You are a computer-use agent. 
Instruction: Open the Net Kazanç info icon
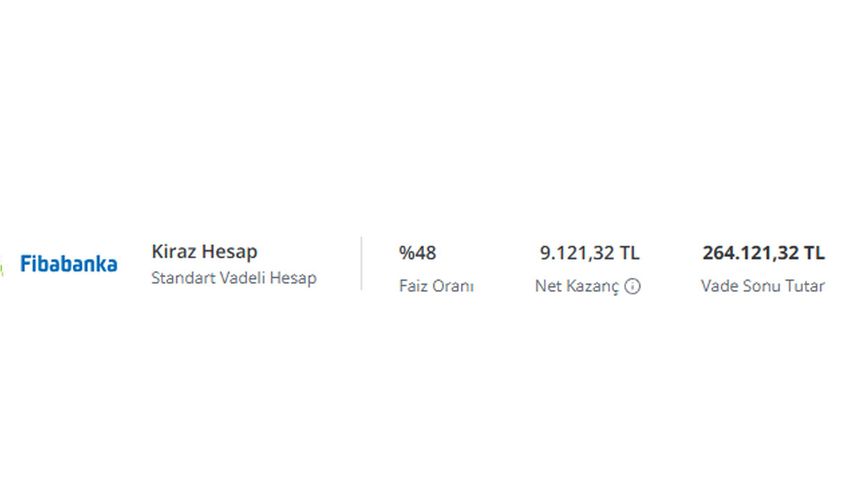[632, 286]
